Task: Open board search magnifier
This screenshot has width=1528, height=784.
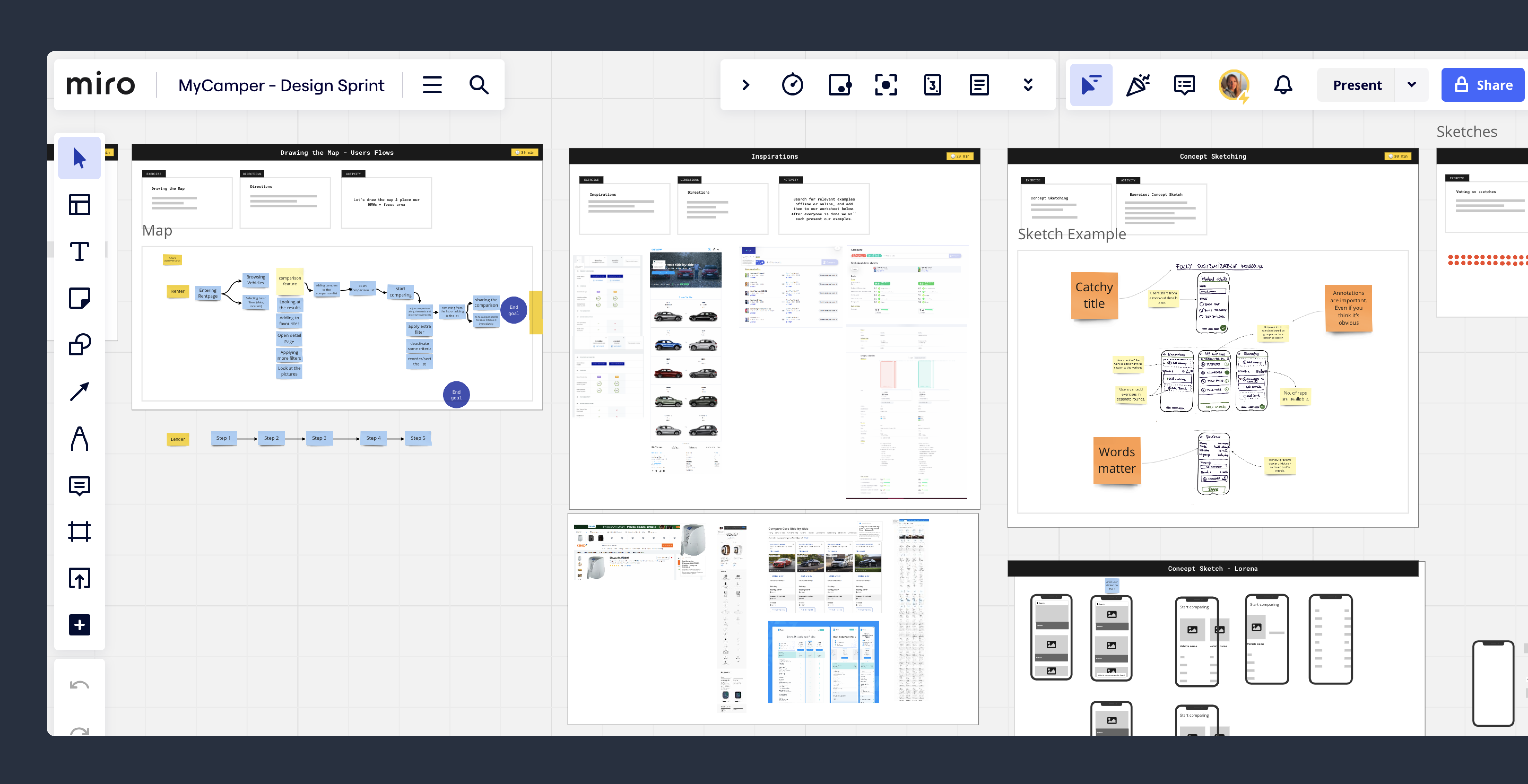Action: click(x=479, y=85)
